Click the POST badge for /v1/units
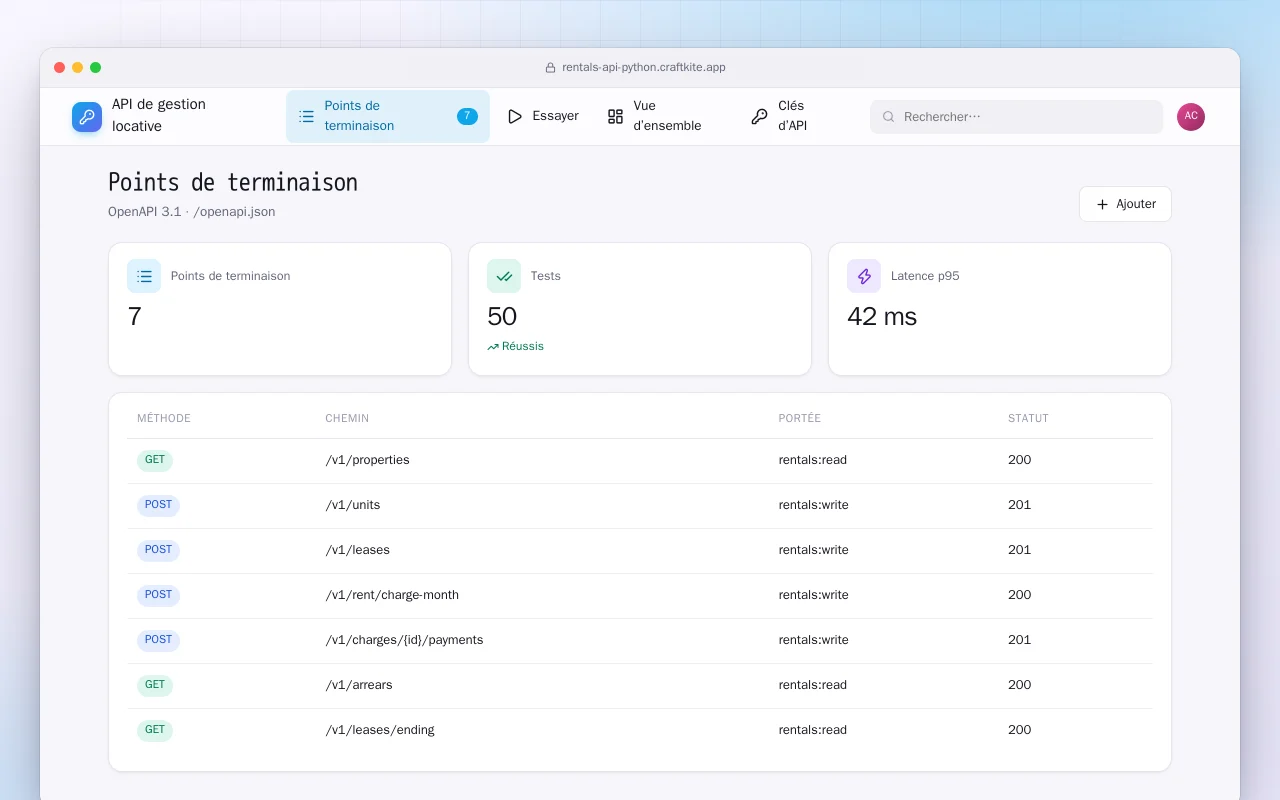The width and height of the screenshot is (1280, 800). coord(158,505)
